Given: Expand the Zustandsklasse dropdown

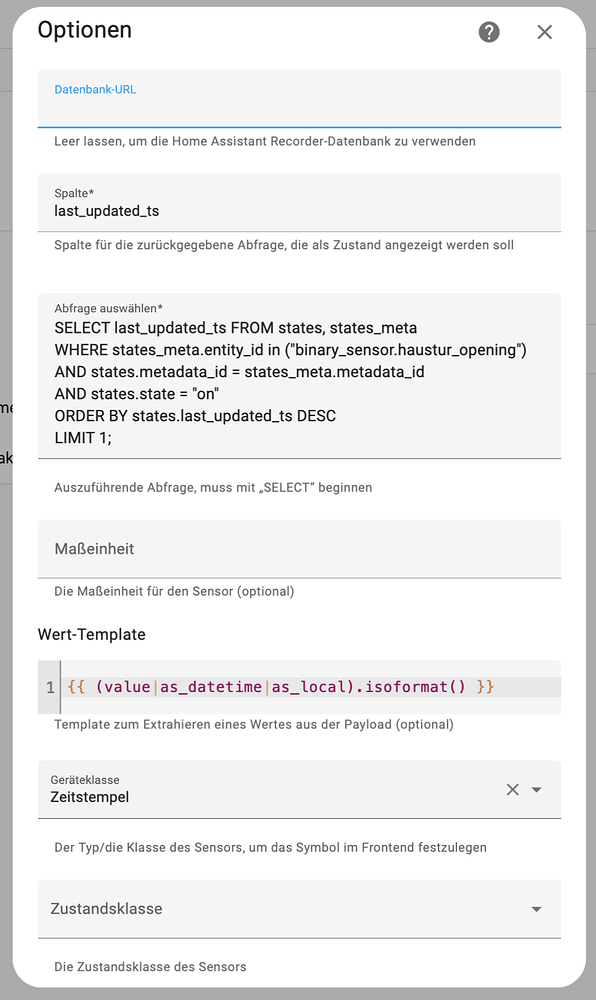Looking at the screenshot, I should [536, 909].
